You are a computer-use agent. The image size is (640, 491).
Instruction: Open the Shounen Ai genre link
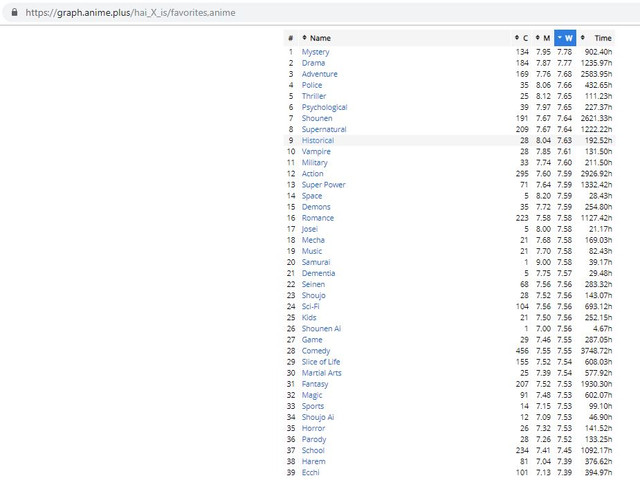321,329
